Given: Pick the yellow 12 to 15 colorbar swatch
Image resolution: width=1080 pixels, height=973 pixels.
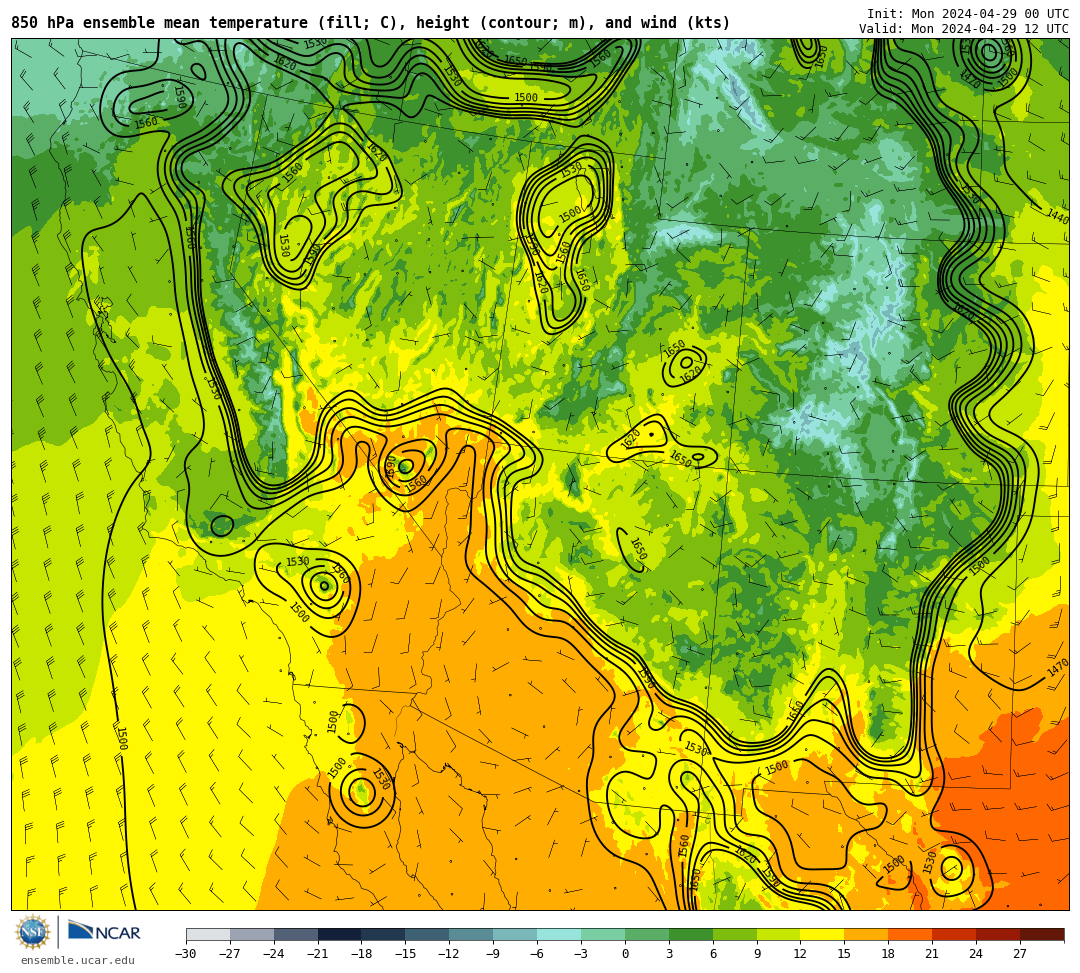Looking at the screenshot, I should [x=823, y=934].
